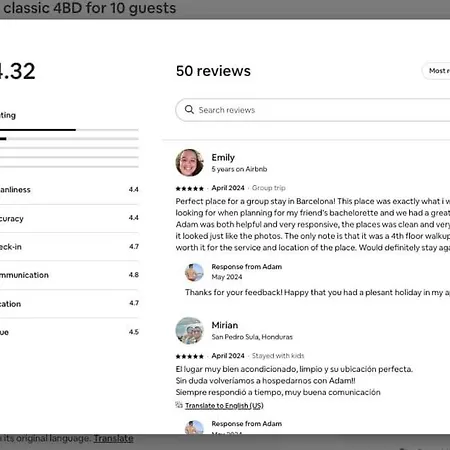
Task: Click the Translate link at bottom
Action: pos(113,438)
